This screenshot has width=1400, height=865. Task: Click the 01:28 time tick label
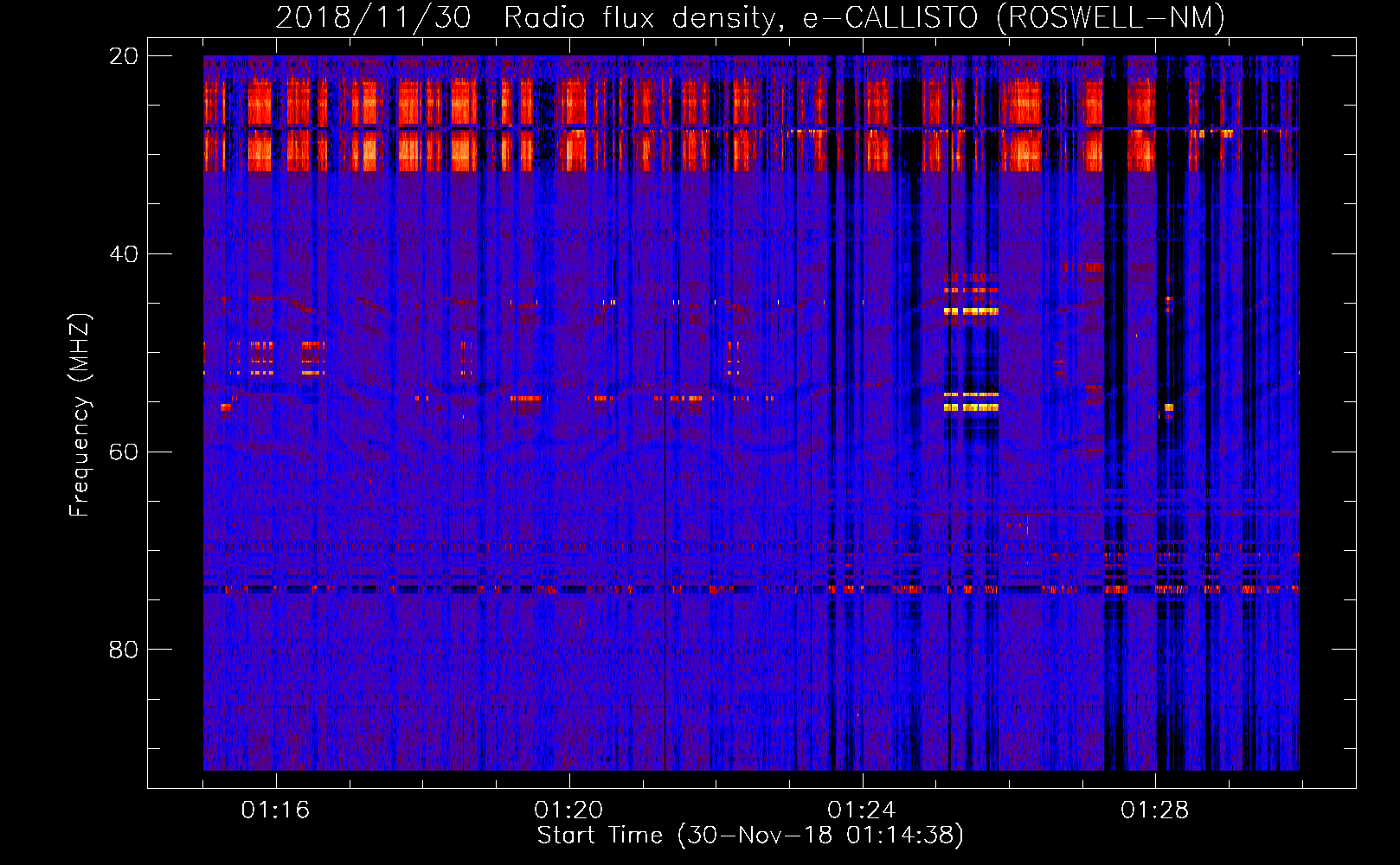click(x=1155, y=811)
